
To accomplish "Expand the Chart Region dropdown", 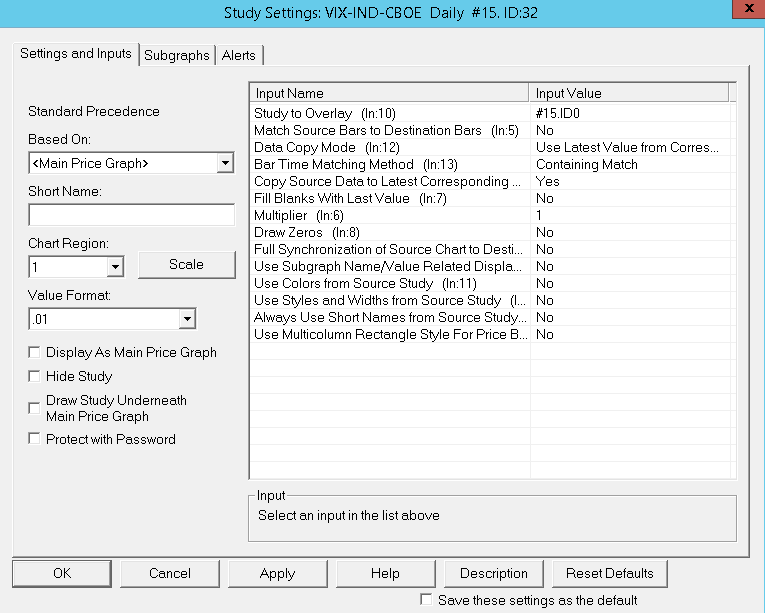I will click(x=115, y=267).
